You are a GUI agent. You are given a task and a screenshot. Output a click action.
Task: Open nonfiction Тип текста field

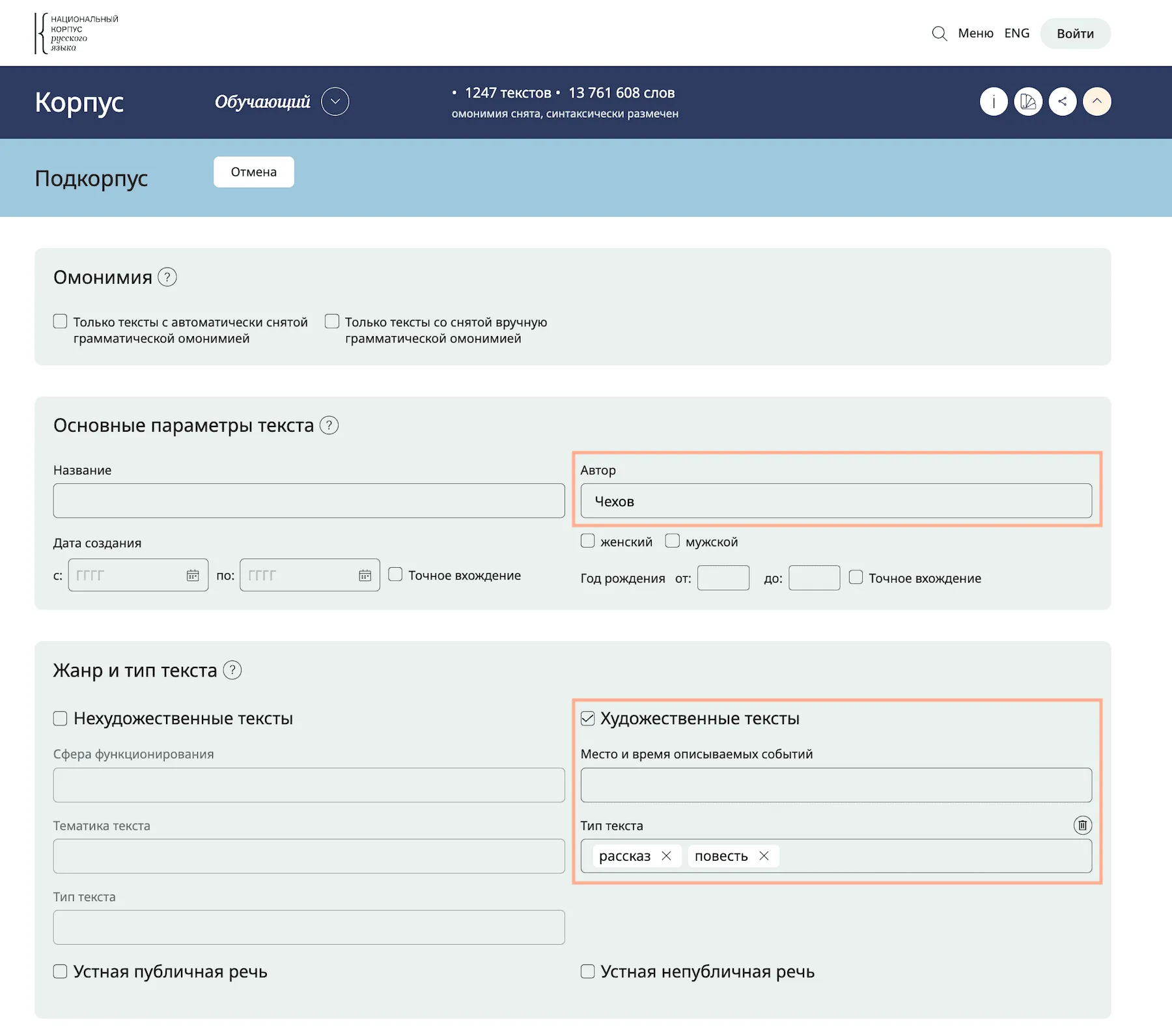(309, 927)
